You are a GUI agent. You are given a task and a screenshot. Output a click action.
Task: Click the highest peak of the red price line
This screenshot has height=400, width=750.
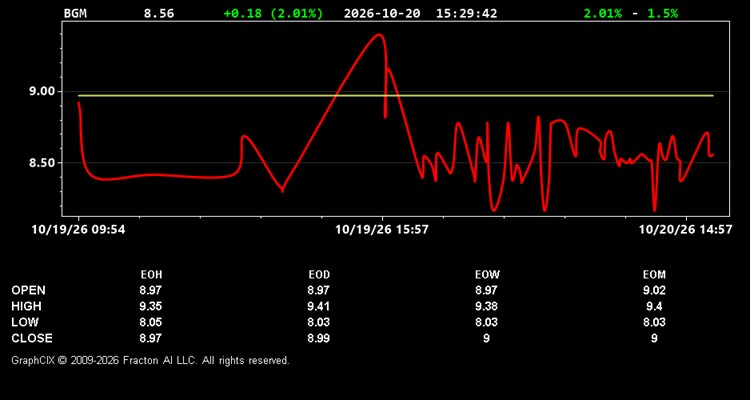point(379,34)
